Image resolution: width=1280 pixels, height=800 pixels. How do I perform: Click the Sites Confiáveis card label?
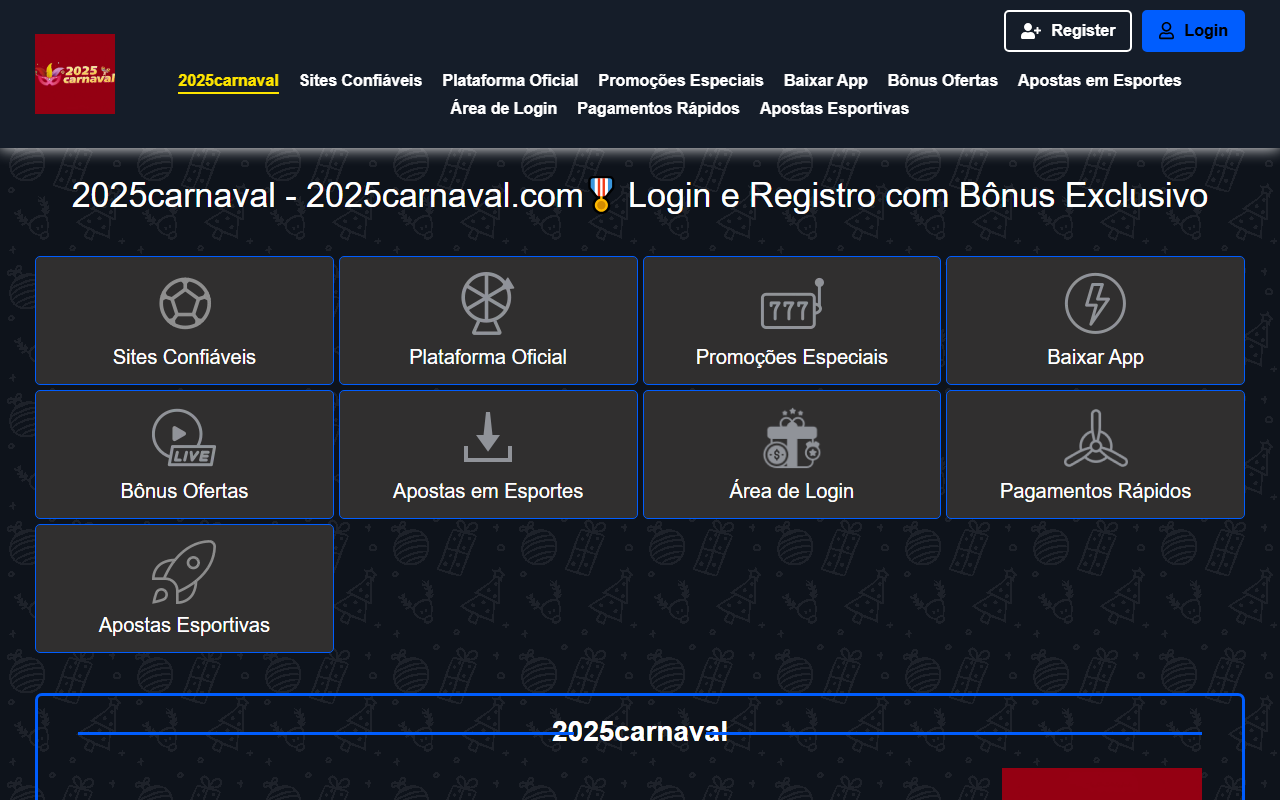(184, 357)
